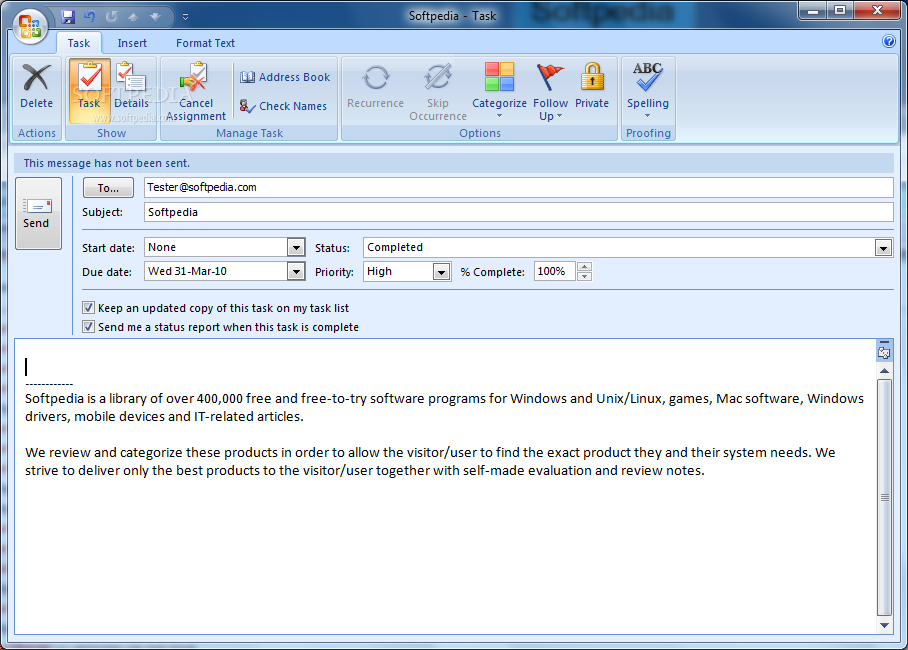Click scrollbar up arrow in body
Screen dimensions: 908x650
(x=884, y=371)
